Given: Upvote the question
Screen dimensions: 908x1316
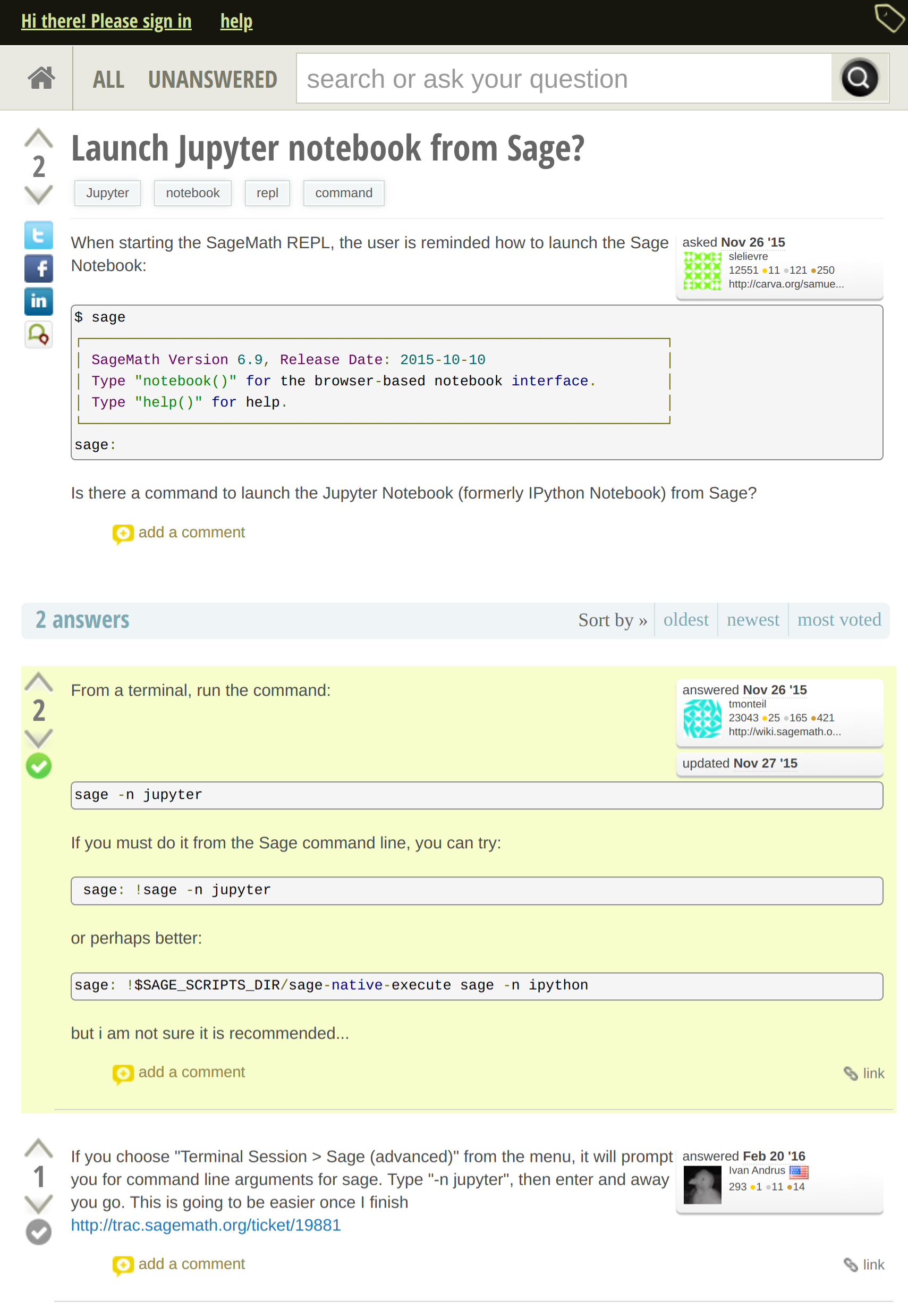Looking at the screenshot, I should coord(38,137).
